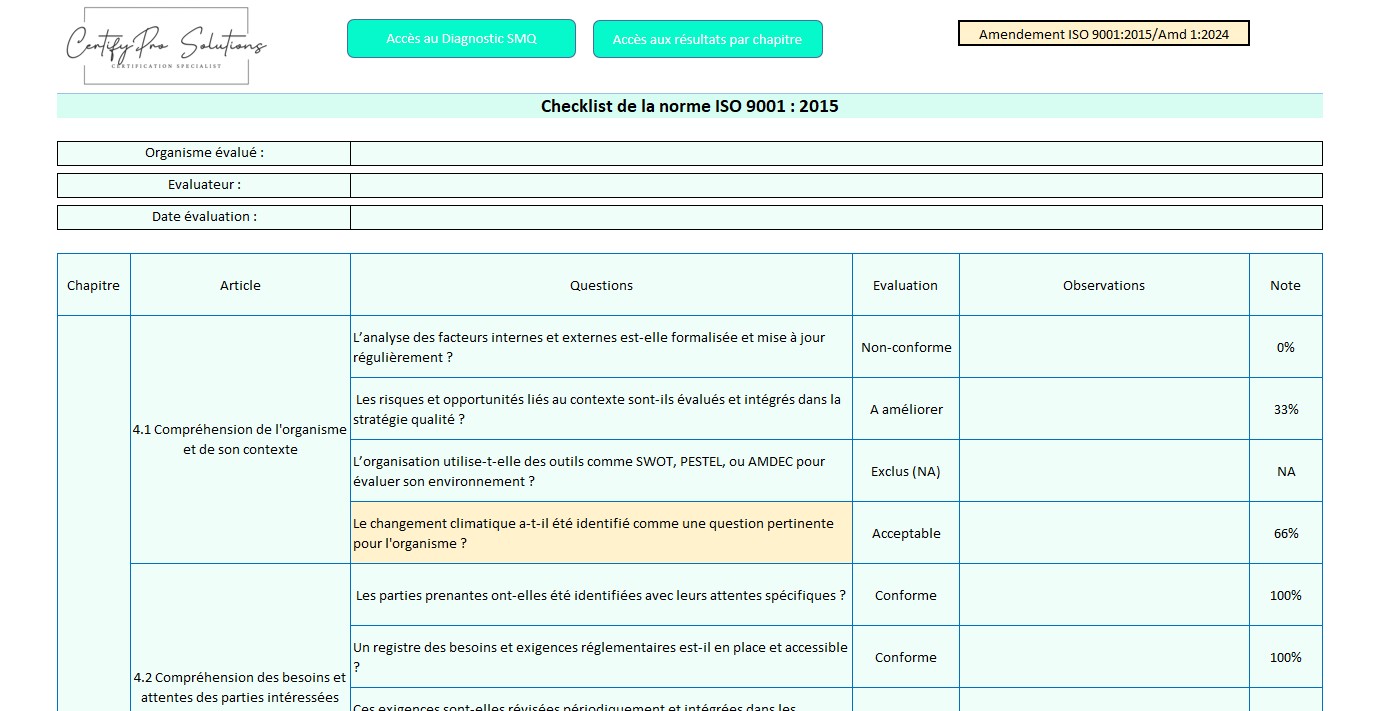Select the 4.2 Compréhension des besoins article cell
1374x711 pixels.
pos(240,638)
